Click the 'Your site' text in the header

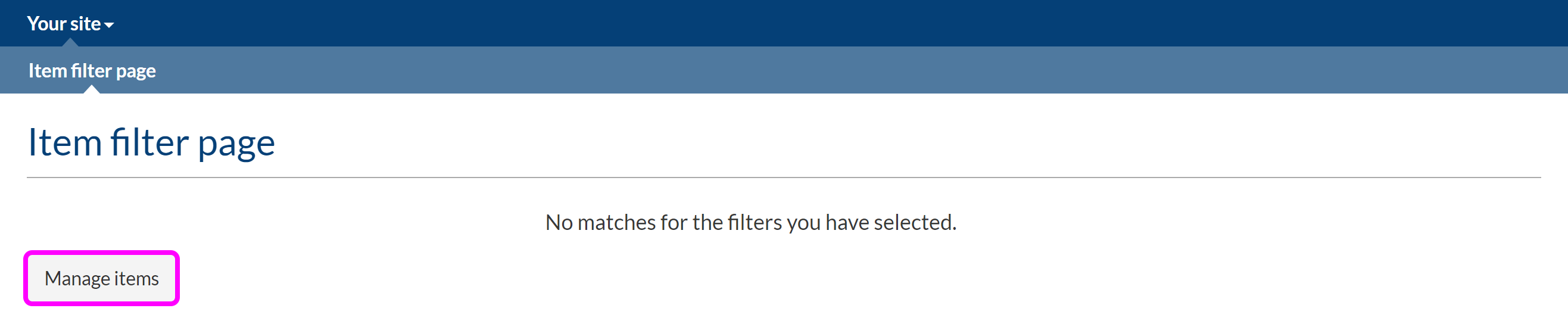63,24
